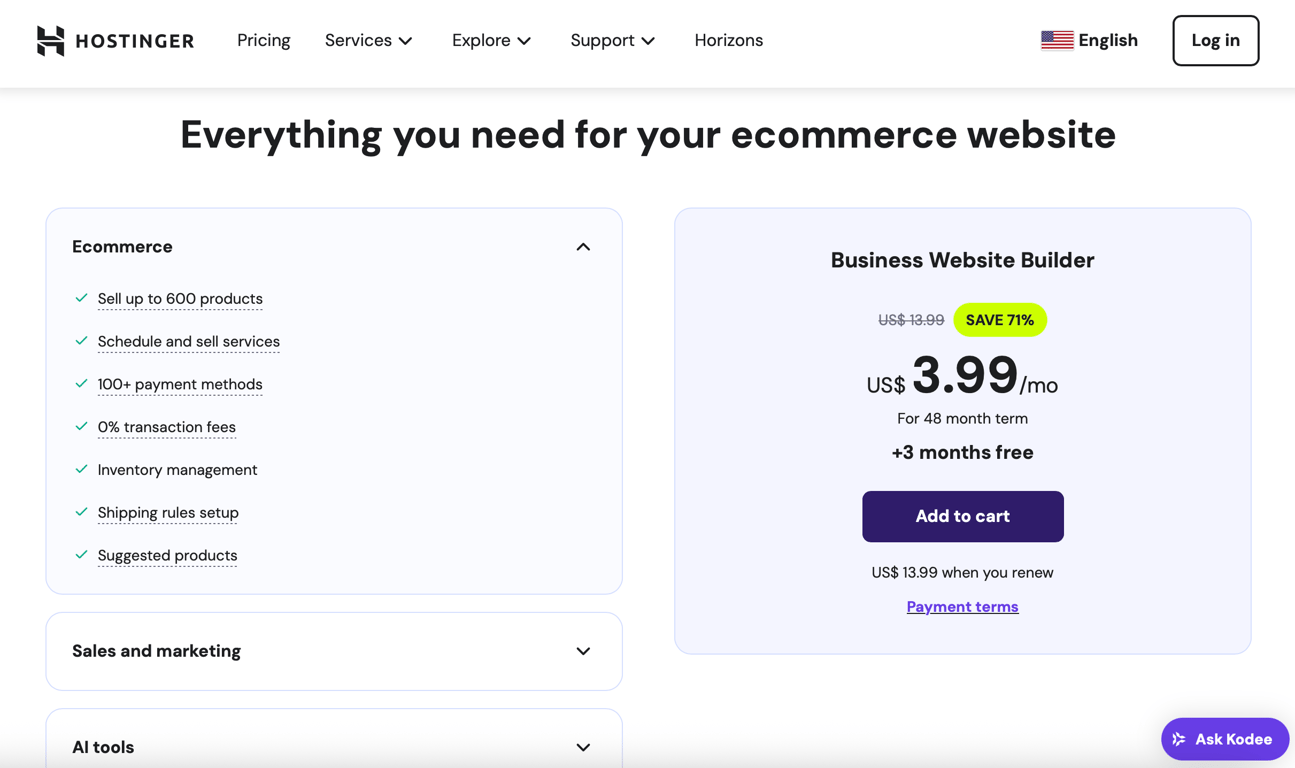Viewport: 1295px width, 768px height.
Task: Open the Explore dropdown menu
Action: (x=491, y=40)
